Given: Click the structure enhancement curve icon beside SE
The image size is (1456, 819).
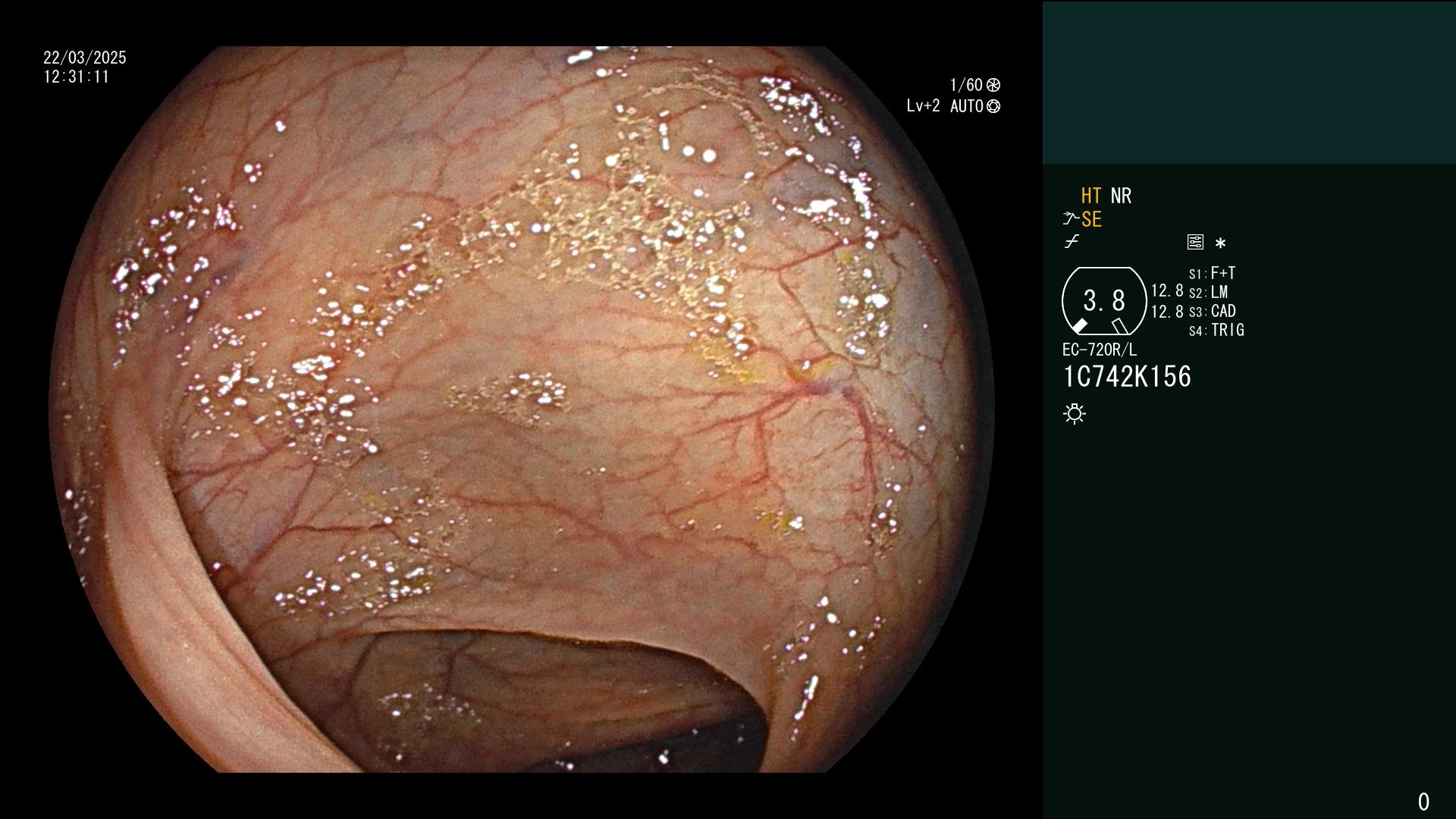Looking at the screenshot, I should [x=1071, y=219].
